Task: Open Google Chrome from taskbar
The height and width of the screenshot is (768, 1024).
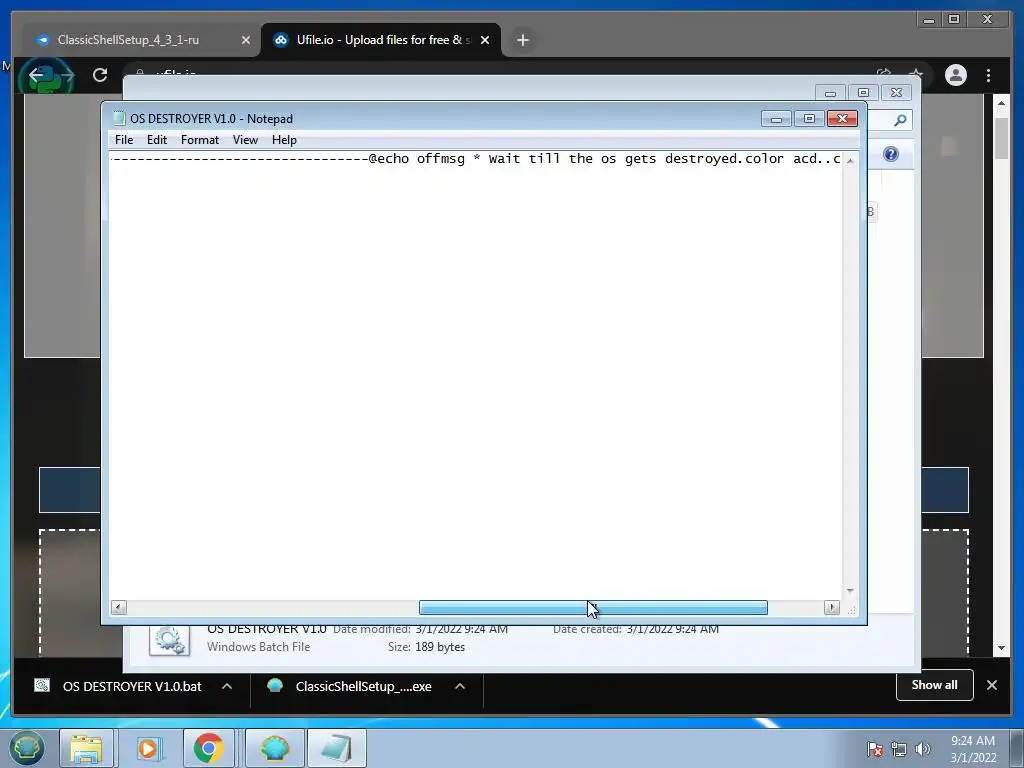Action: pos(208,748)
